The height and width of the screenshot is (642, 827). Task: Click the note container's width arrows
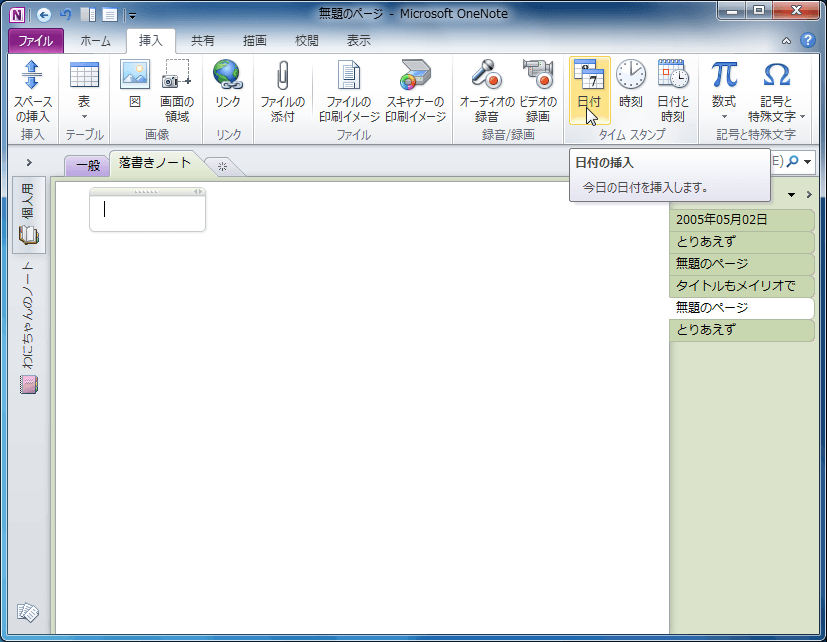click(x=198, y=191)
